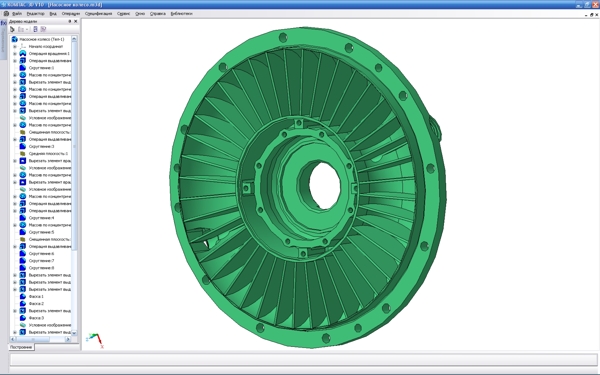This screenshot has height=375, width=600.
Task: Select the 'Скругление:8' tree entry
Action: pyautogui.click(x=41, y=268)
